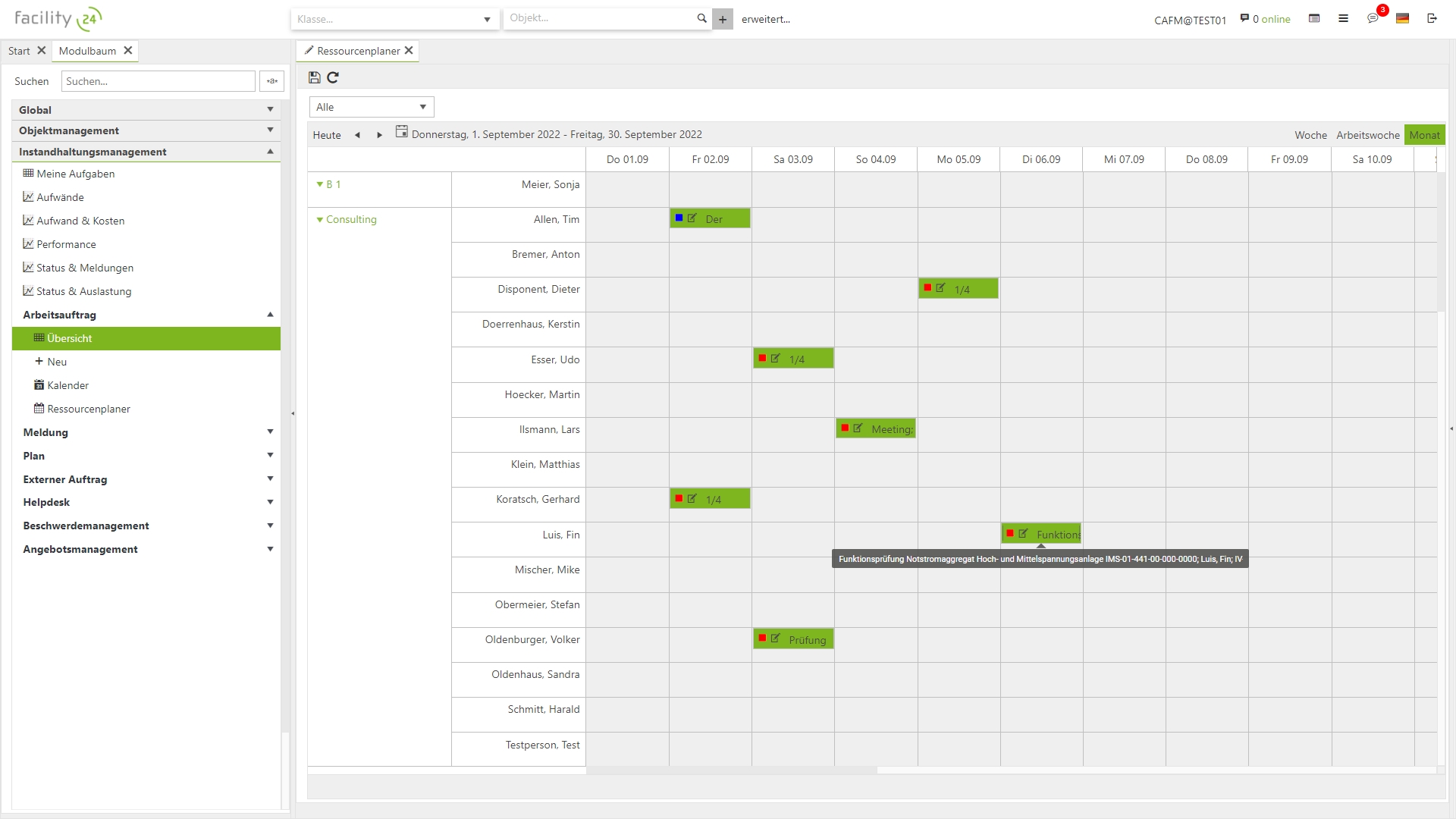Open Ressourcenplaner in module tree

89,409
